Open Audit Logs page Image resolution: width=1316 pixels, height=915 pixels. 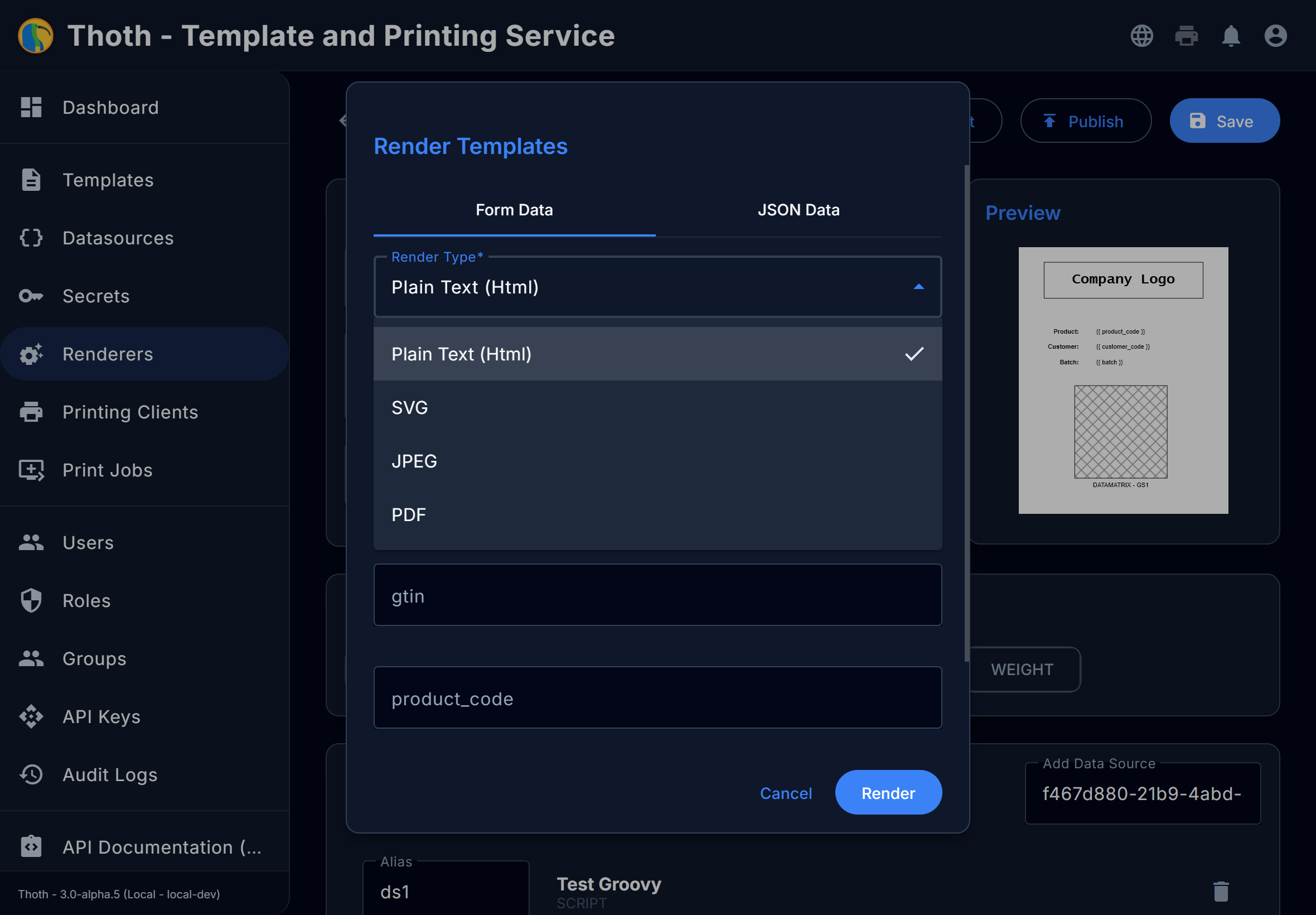144,774
